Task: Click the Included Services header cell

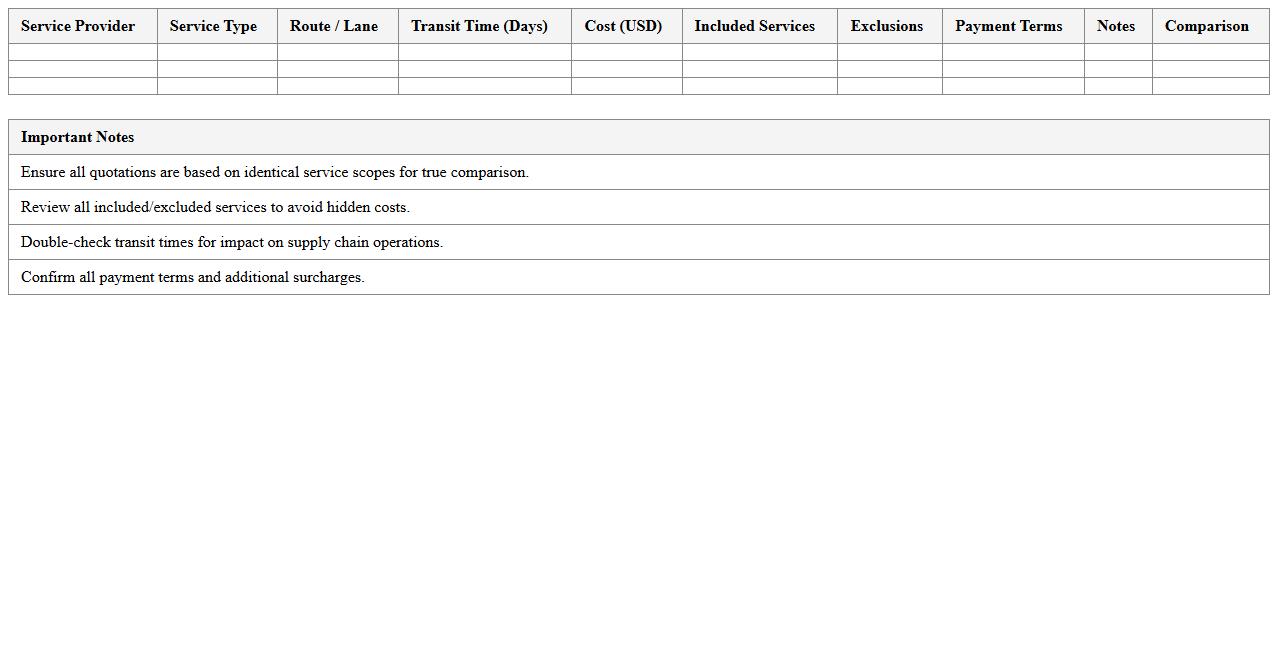Action: tap(754, 26)
